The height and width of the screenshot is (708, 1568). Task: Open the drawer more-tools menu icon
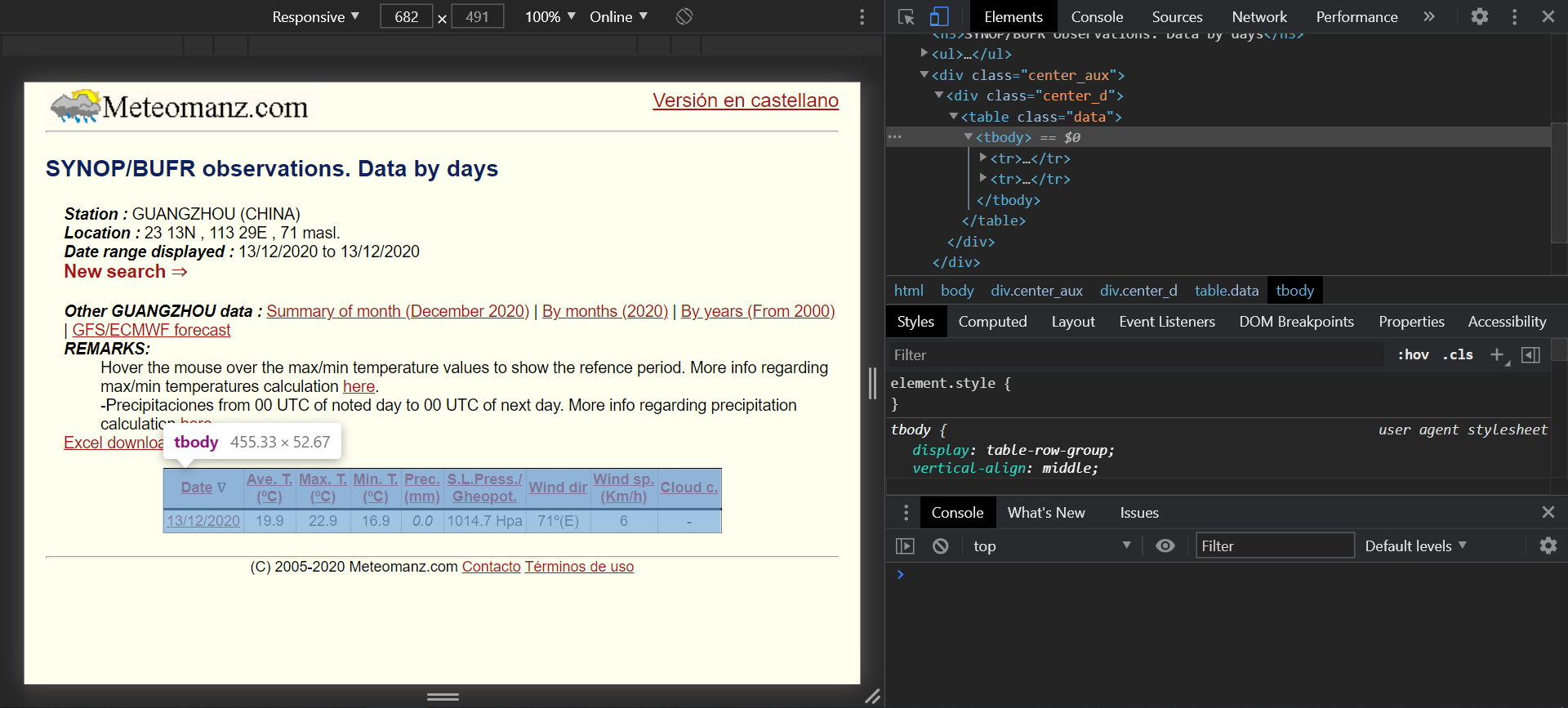coord(906,512)
